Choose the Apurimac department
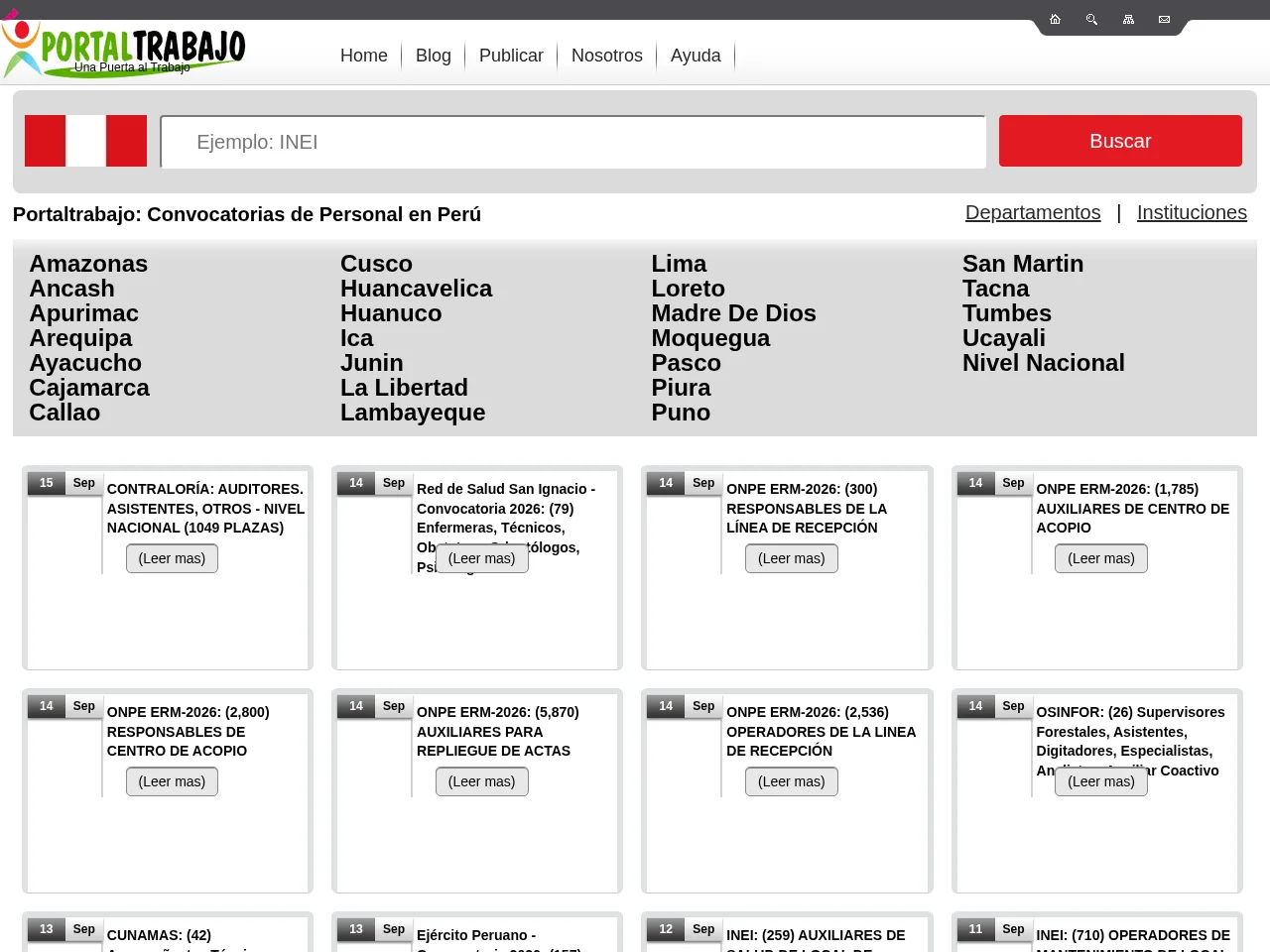This screenshot has height=952, width=1270. pos(83,313)
